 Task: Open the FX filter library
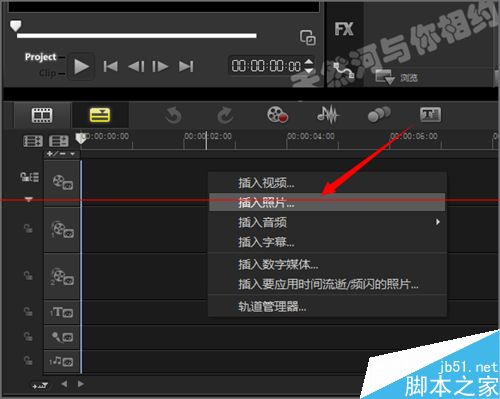(x=344, y=29)
